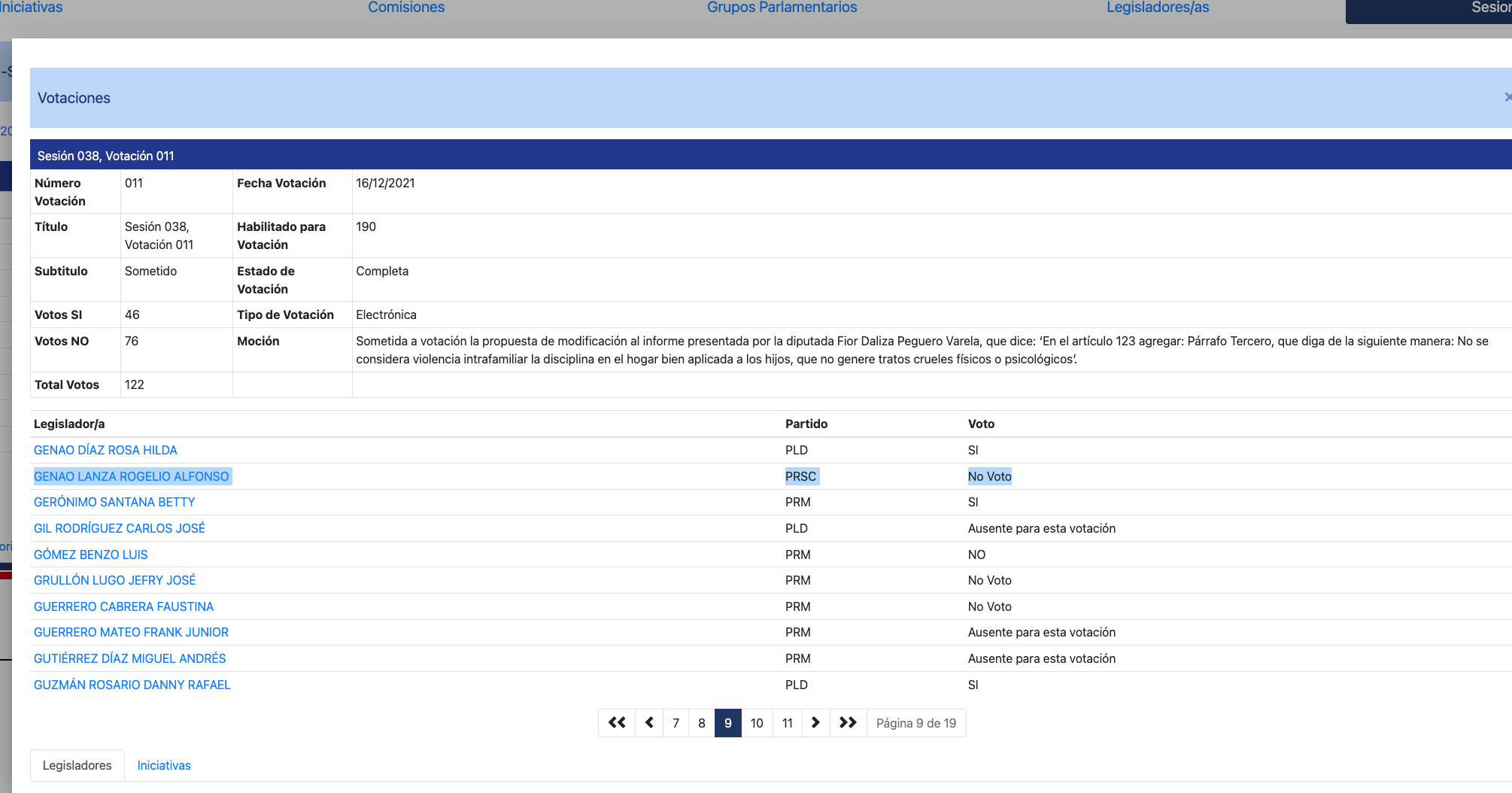
Task: Open legislator GIL RODRÍGUEZ CARLOS JOSÉ
Action: pyautogui.click(x=120, y=528)
